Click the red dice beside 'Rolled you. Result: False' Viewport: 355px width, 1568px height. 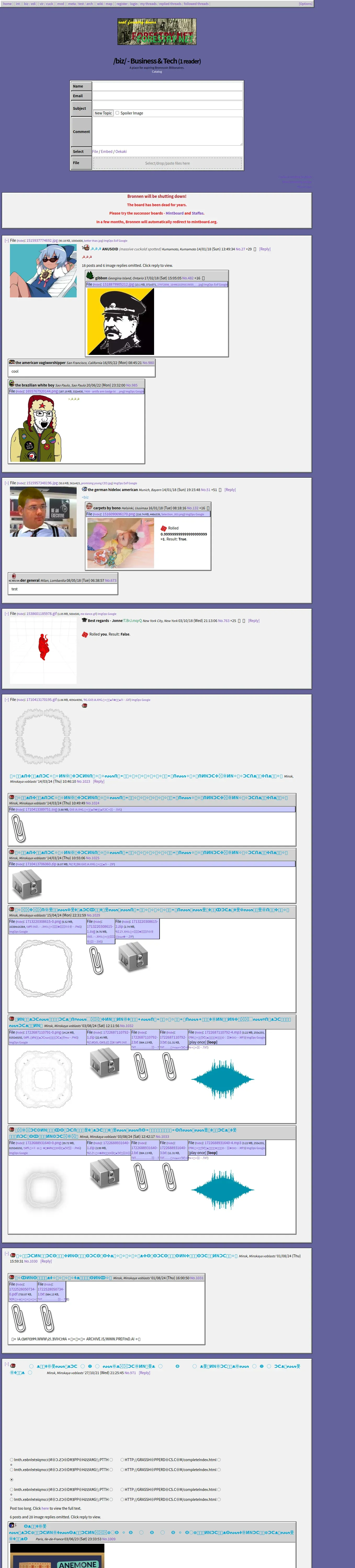(x=85, y=634)
